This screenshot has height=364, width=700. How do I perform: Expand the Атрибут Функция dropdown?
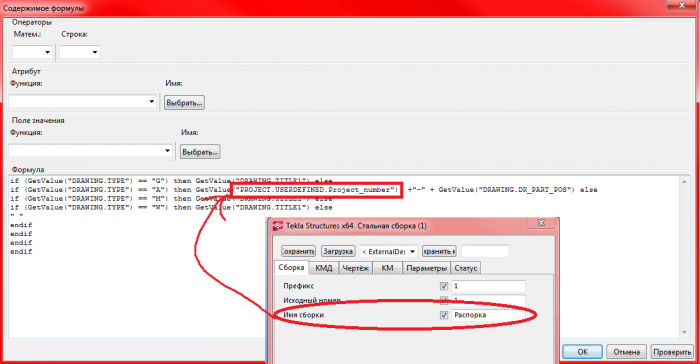83,101
